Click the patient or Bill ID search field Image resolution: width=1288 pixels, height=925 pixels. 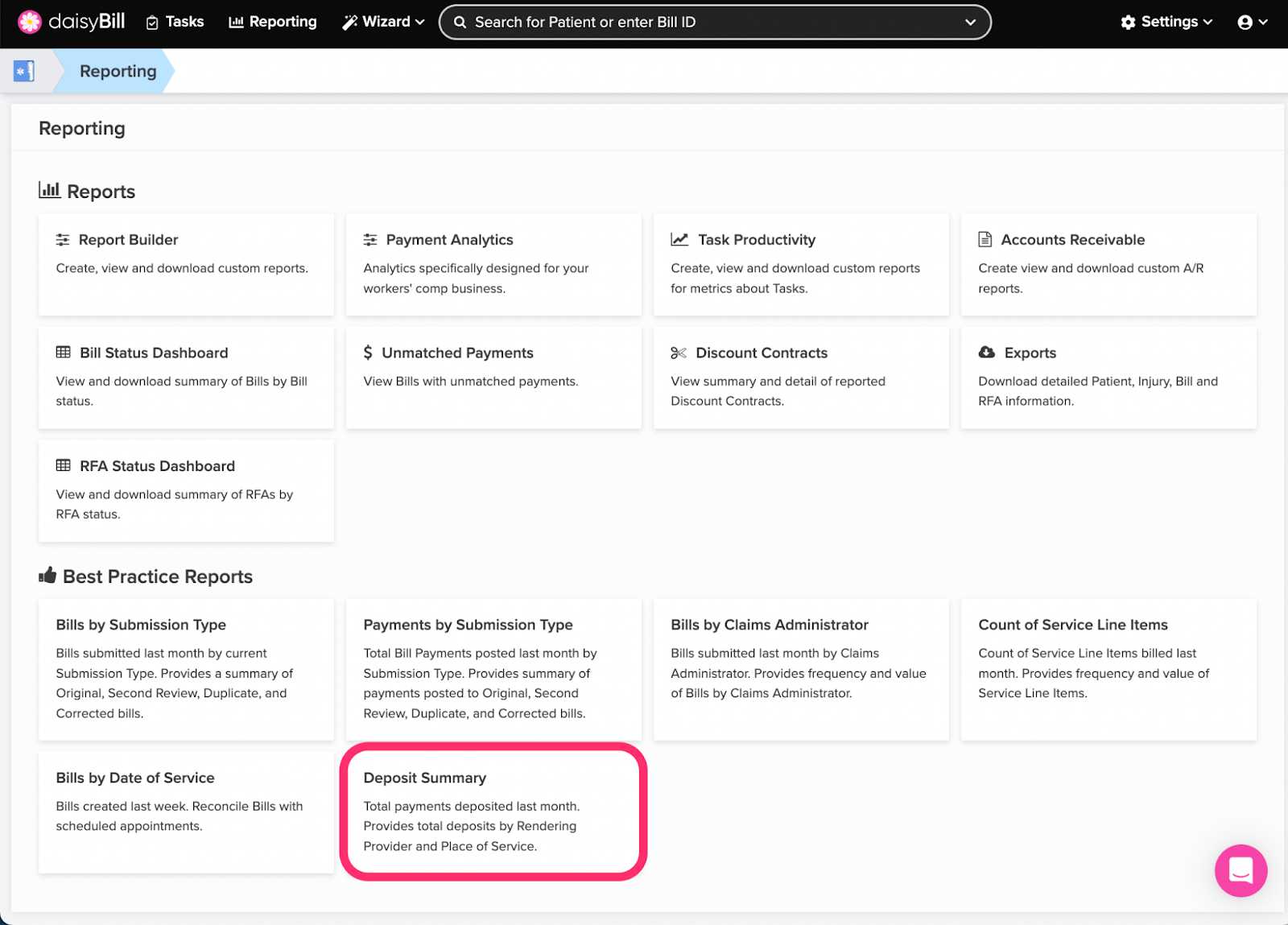pos(708,23)
